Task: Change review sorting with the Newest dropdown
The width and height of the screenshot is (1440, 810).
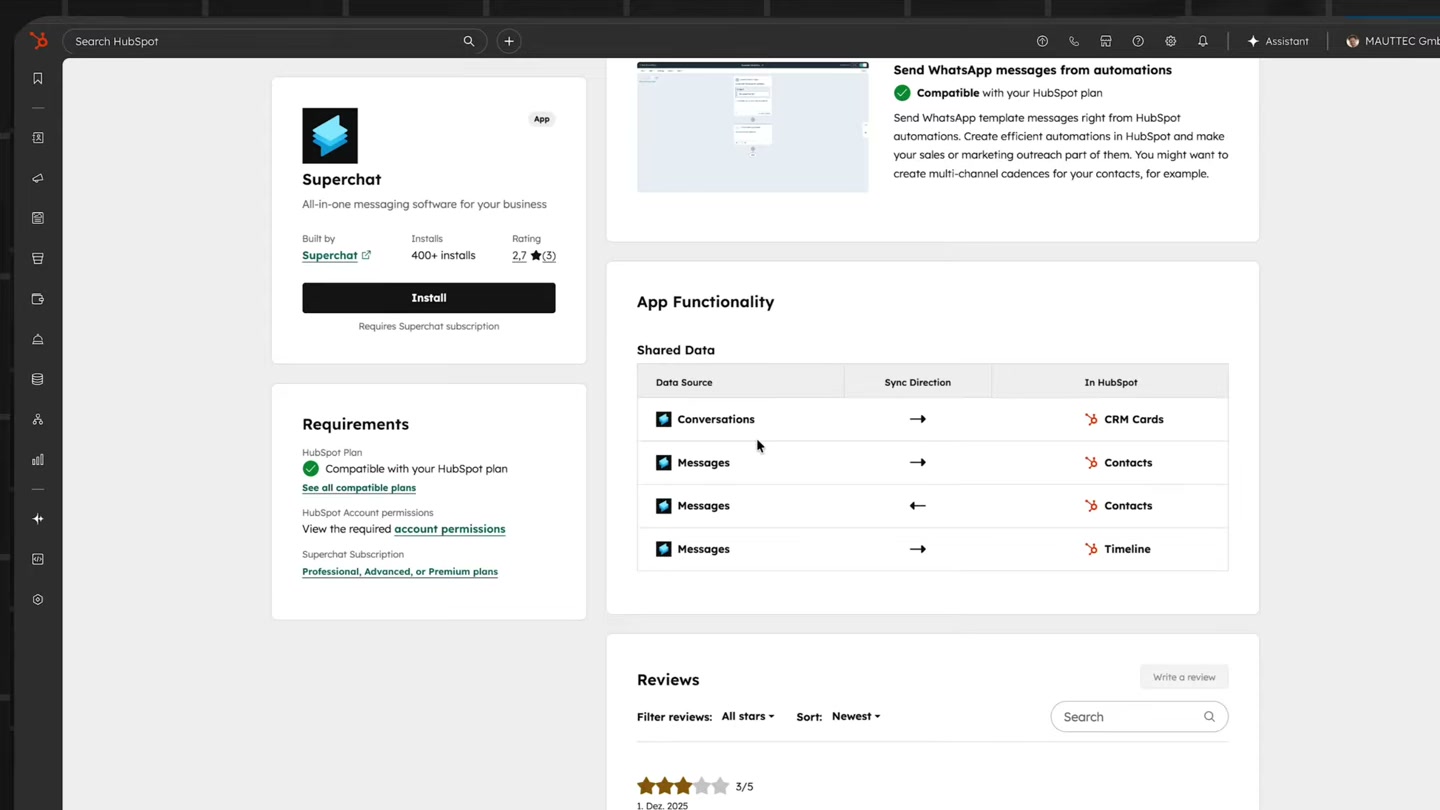Action: (x=854, y=716)
